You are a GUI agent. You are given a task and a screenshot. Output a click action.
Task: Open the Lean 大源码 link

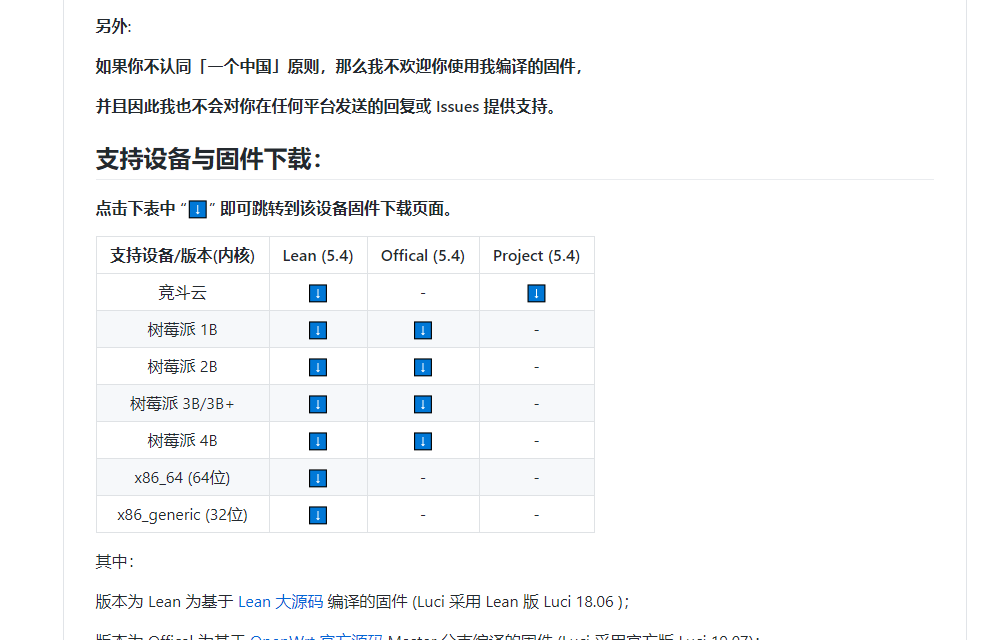coord(280,602)
